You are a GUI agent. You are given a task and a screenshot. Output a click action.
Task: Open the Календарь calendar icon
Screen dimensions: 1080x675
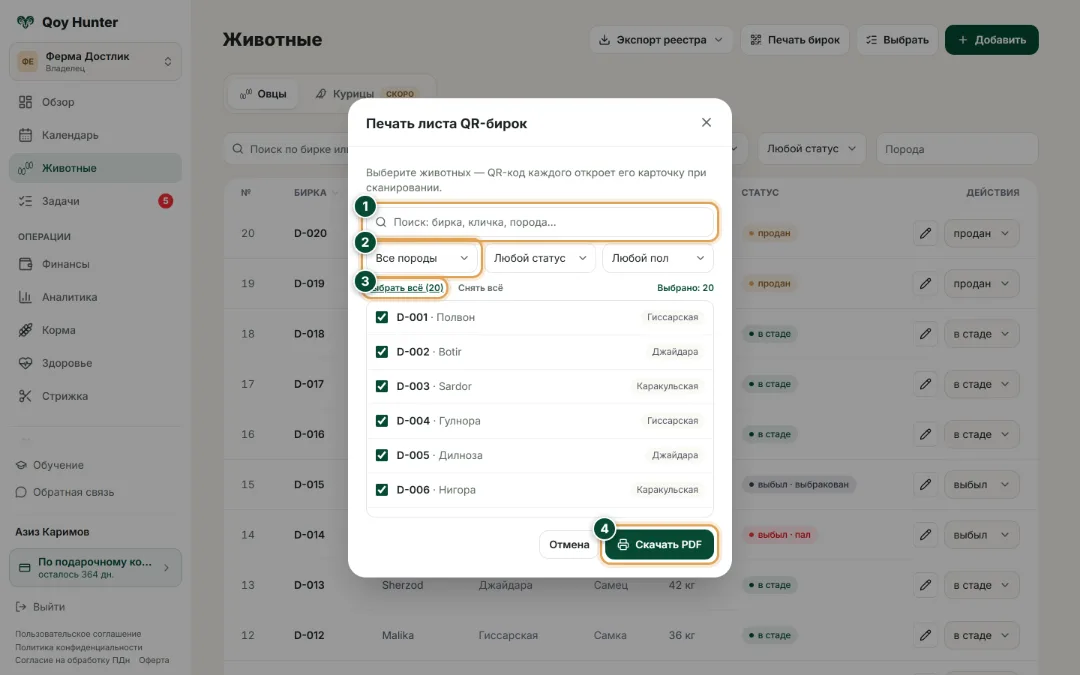[x=25, y=135]
